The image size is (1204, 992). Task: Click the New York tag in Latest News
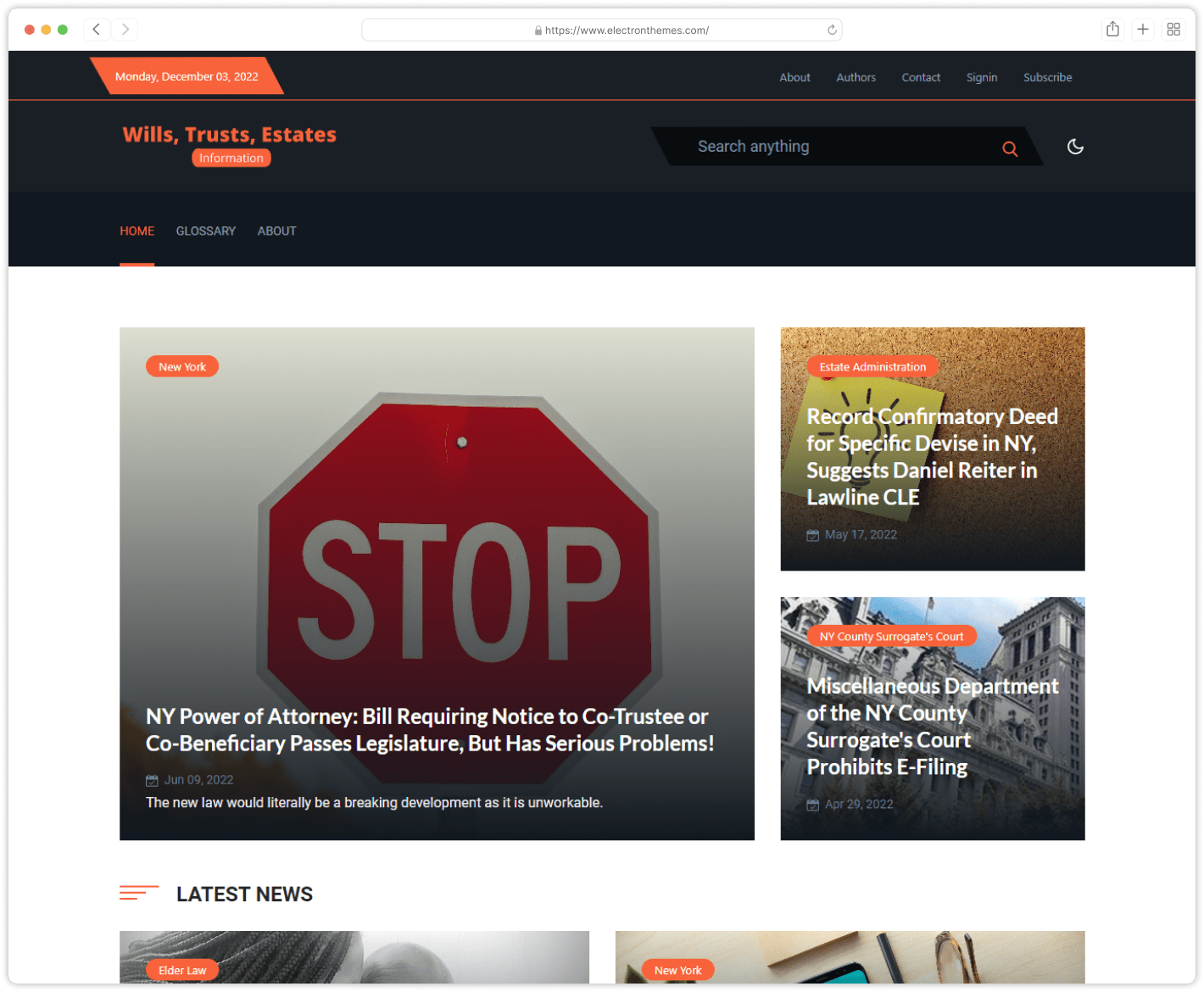point(678,971)
